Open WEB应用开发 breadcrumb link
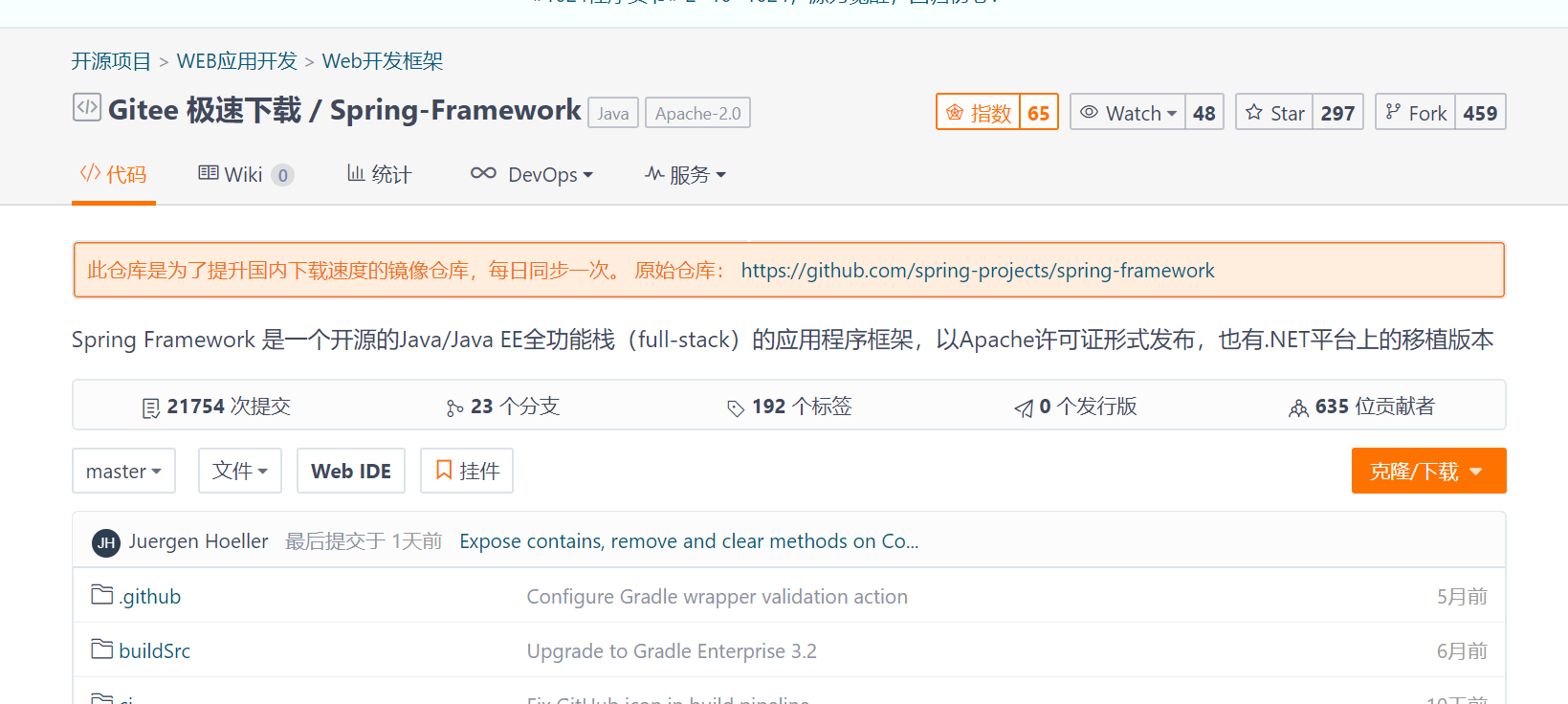The image size is (1568, 704). pyautogui.click(x=237, y=61)
